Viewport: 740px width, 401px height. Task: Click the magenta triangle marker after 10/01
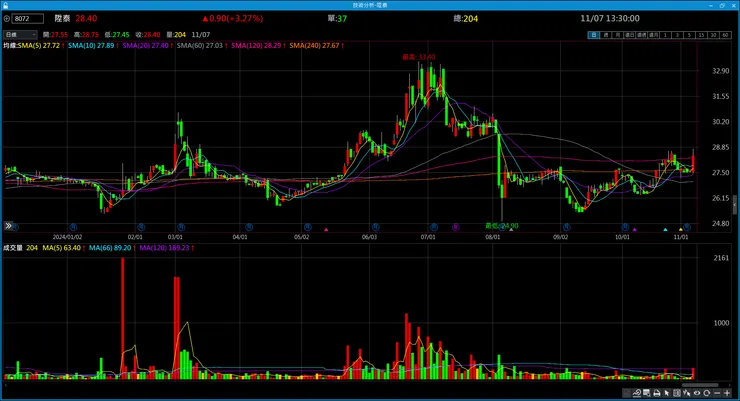click(635, 230)
